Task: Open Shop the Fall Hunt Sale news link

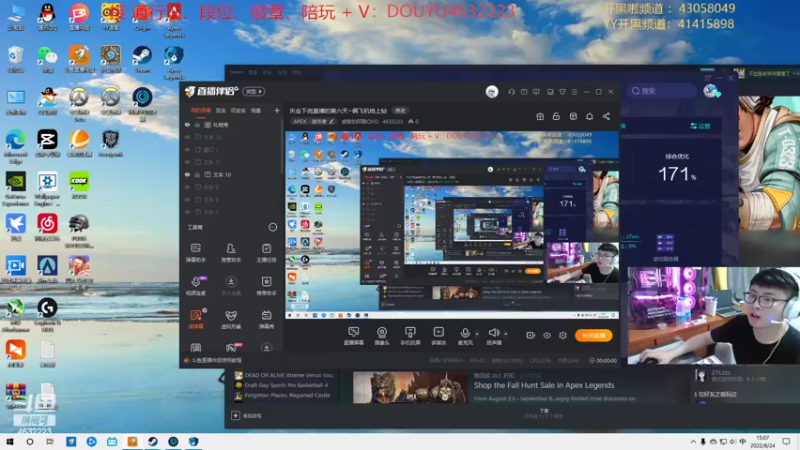Action: [x=543, y=385]
